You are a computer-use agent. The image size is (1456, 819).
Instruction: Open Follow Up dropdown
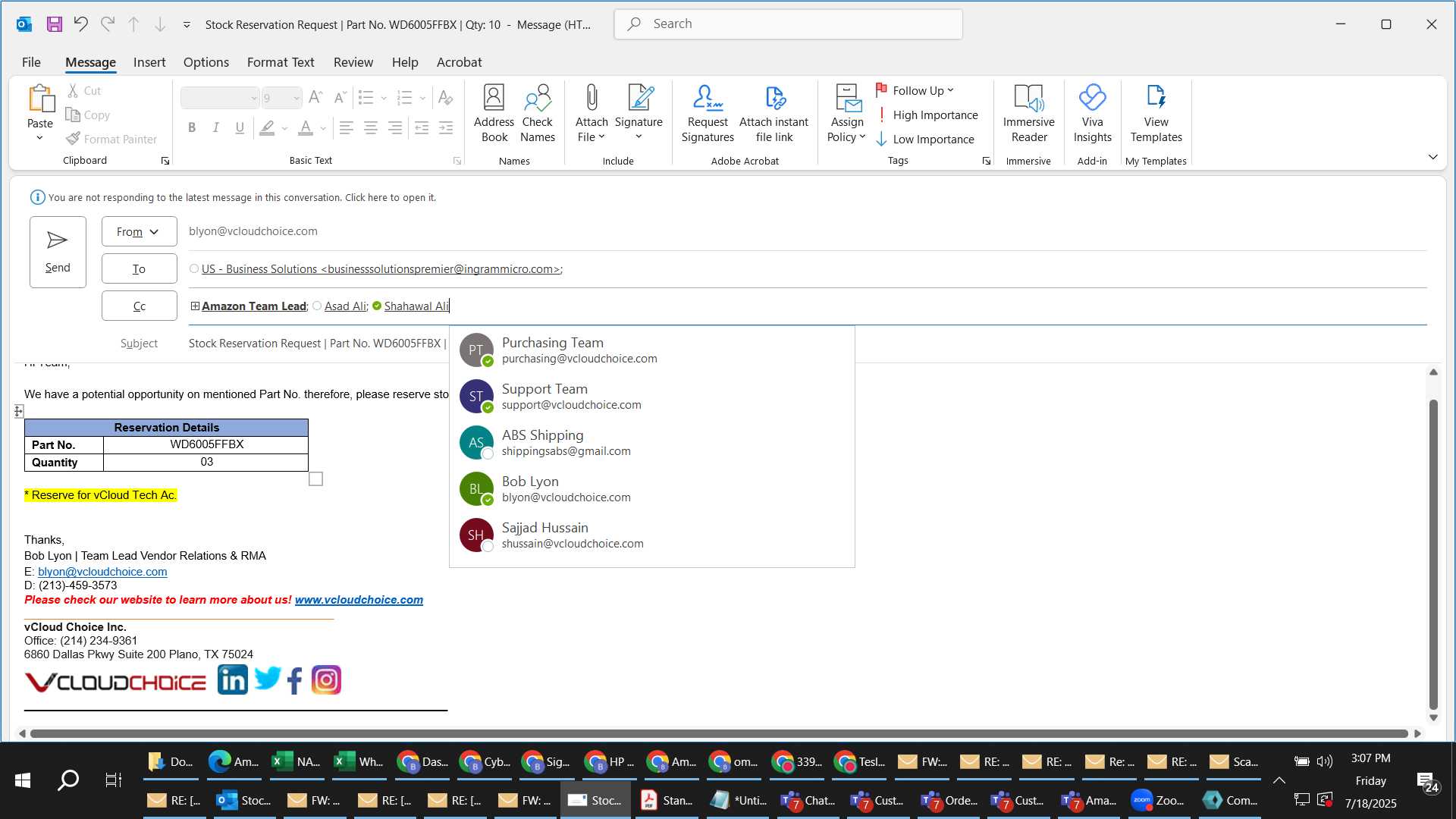915,90
